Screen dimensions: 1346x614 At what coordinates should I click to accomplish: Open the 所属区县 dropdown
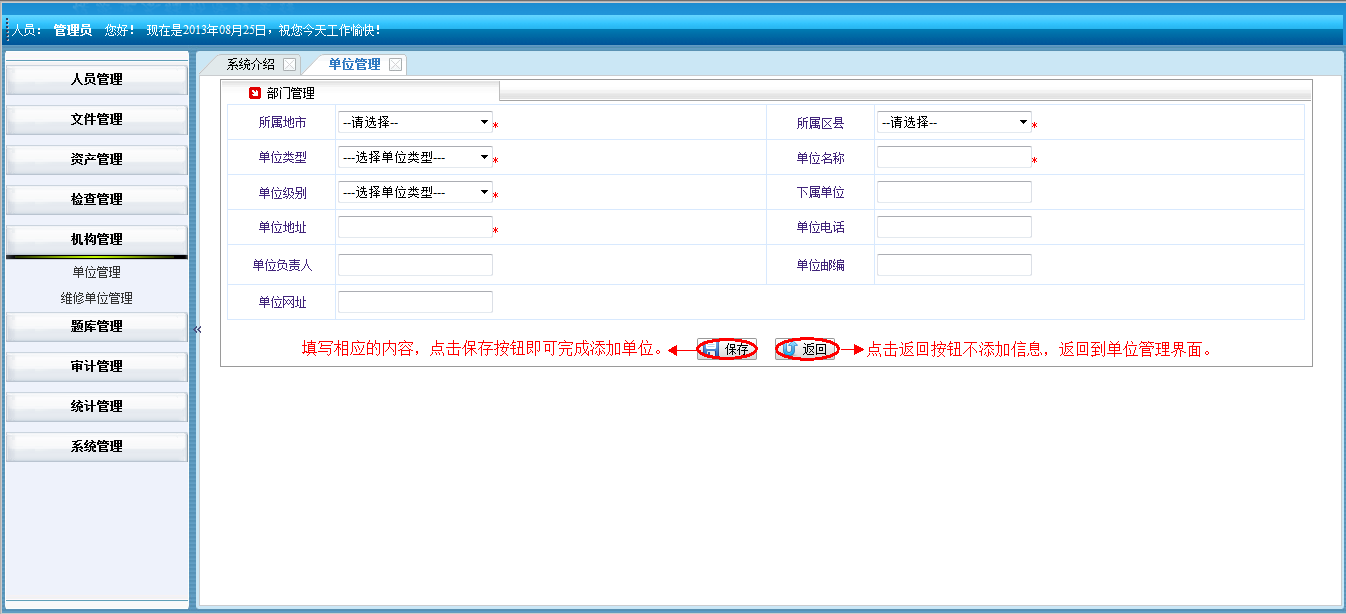coord(954,122)
